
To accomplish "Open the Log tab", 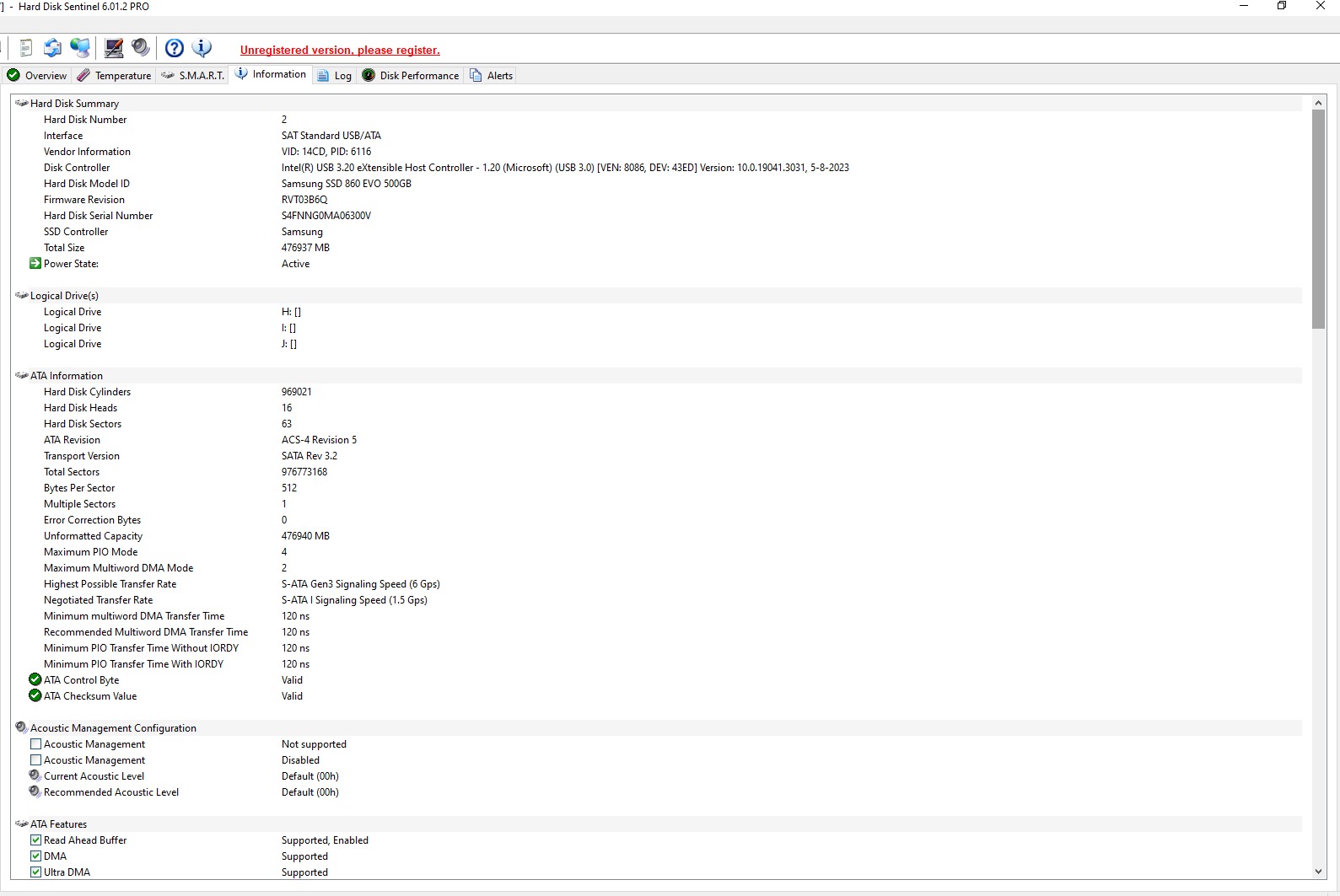I will click(x=335, y=75).
